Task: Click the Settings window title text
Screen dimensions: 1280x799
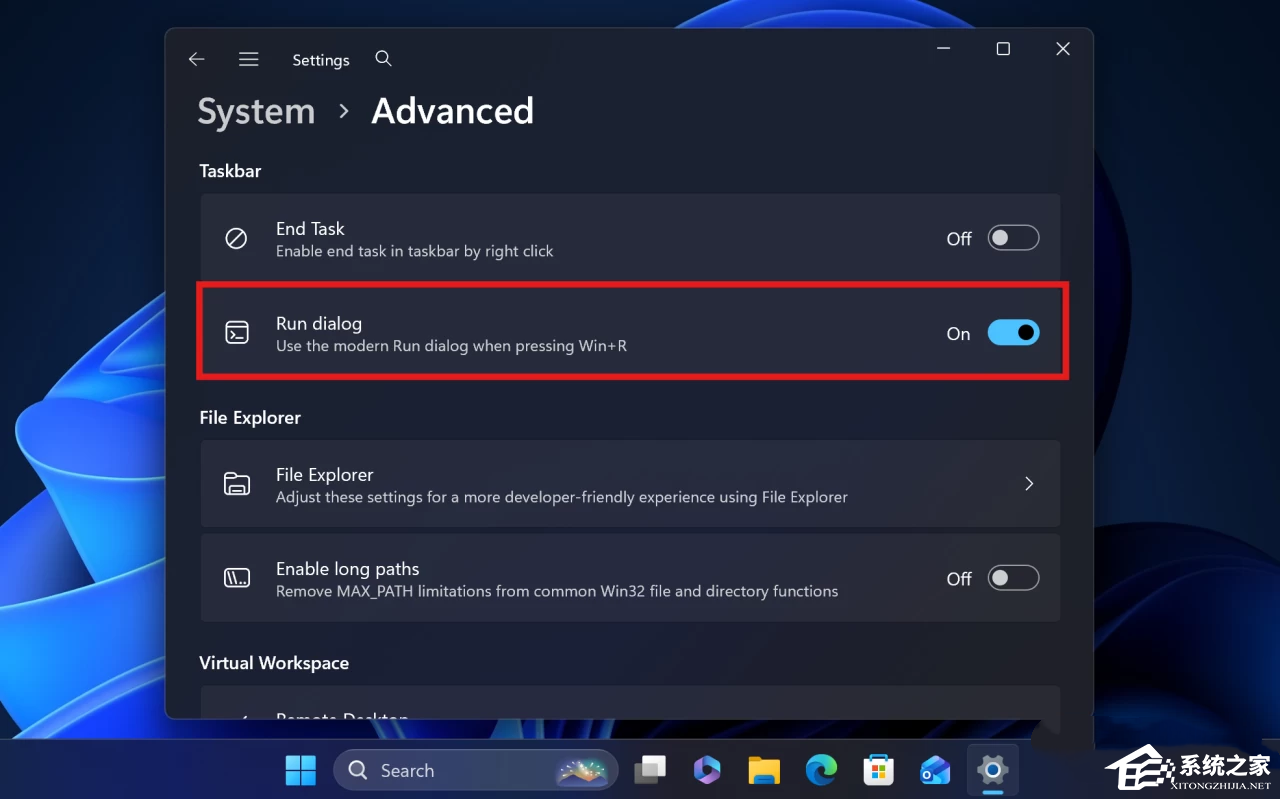Action: click(x=321, y=60)
